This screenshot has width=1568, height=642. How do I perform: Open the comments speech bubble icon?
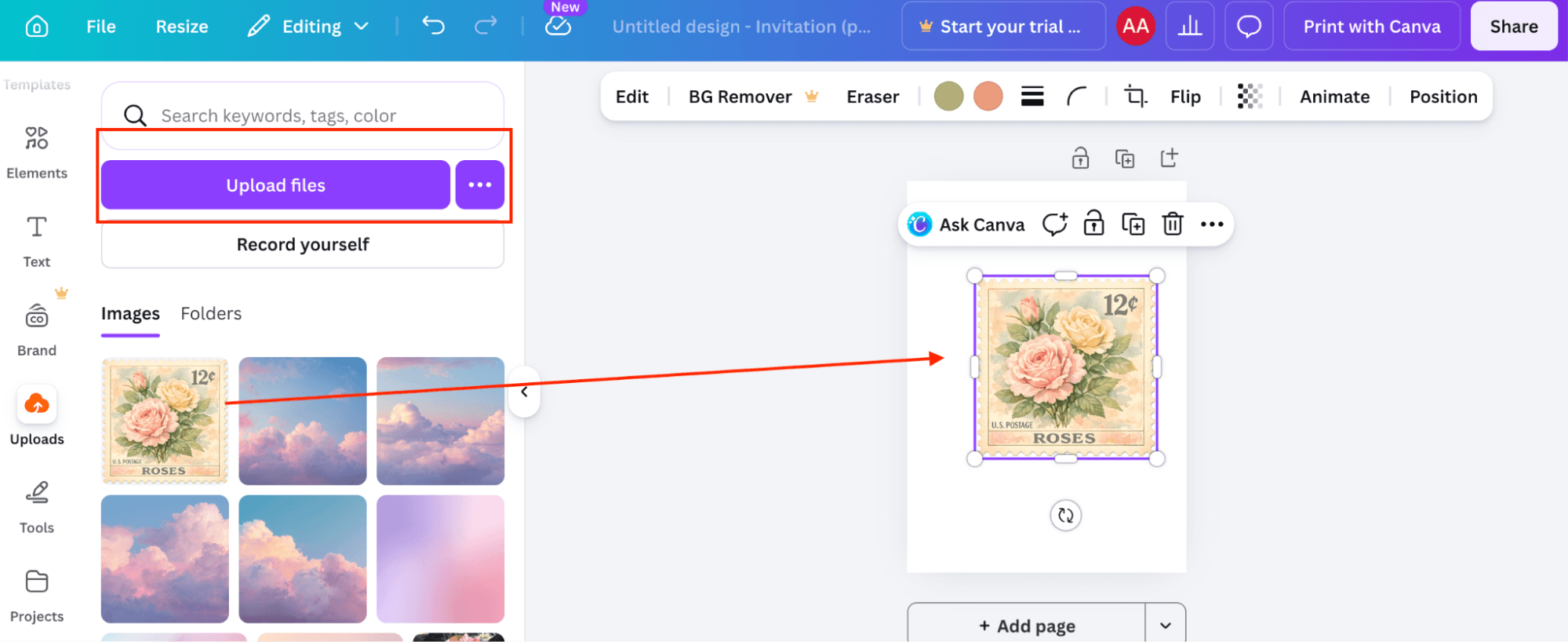(x=1249, y=26)
